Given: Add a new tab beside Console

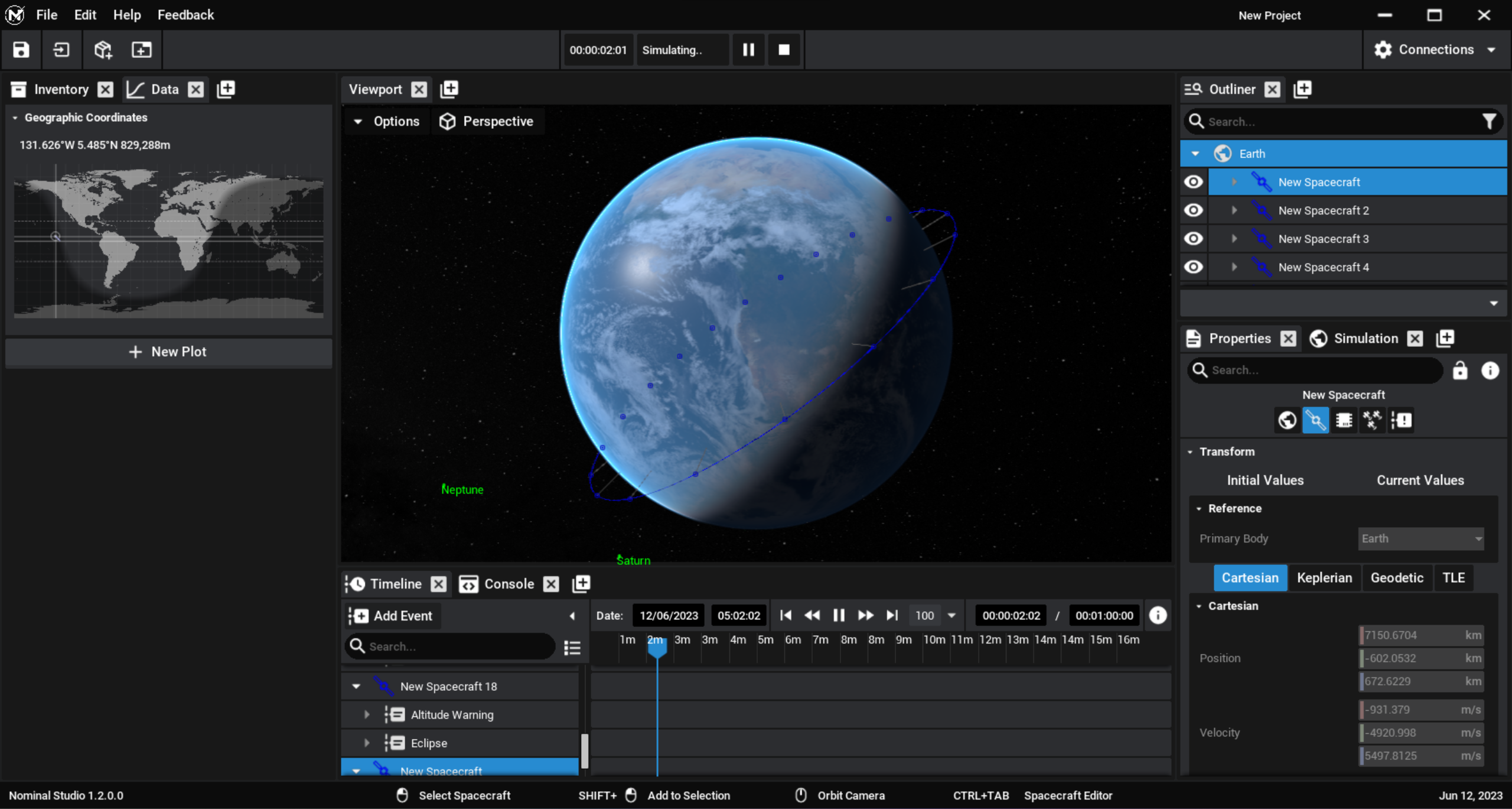Looking at the screenshot, I should (x=581, y=584).
